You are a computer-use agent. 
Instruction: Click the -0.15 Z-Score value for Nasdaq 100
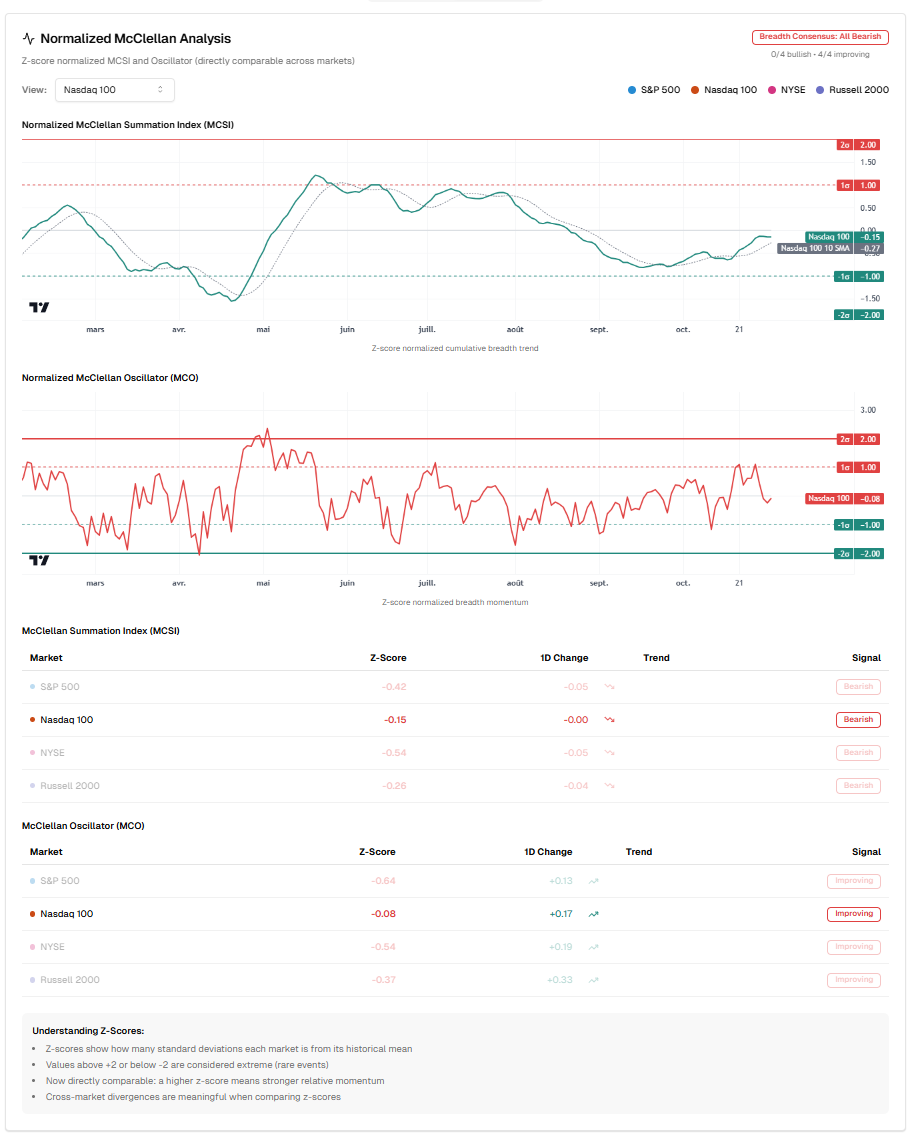(x=395, y=720)
